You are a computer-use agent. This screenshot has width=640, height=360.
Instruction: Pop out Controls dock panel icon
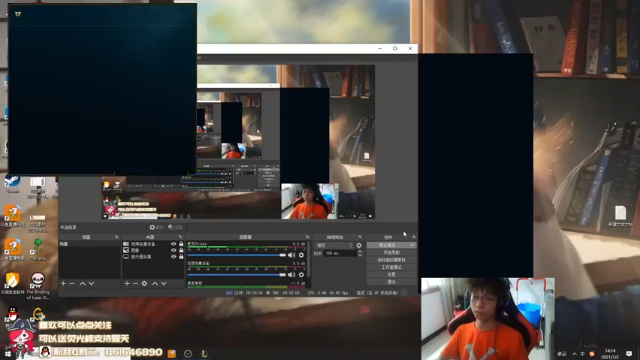tap(413, 237)
